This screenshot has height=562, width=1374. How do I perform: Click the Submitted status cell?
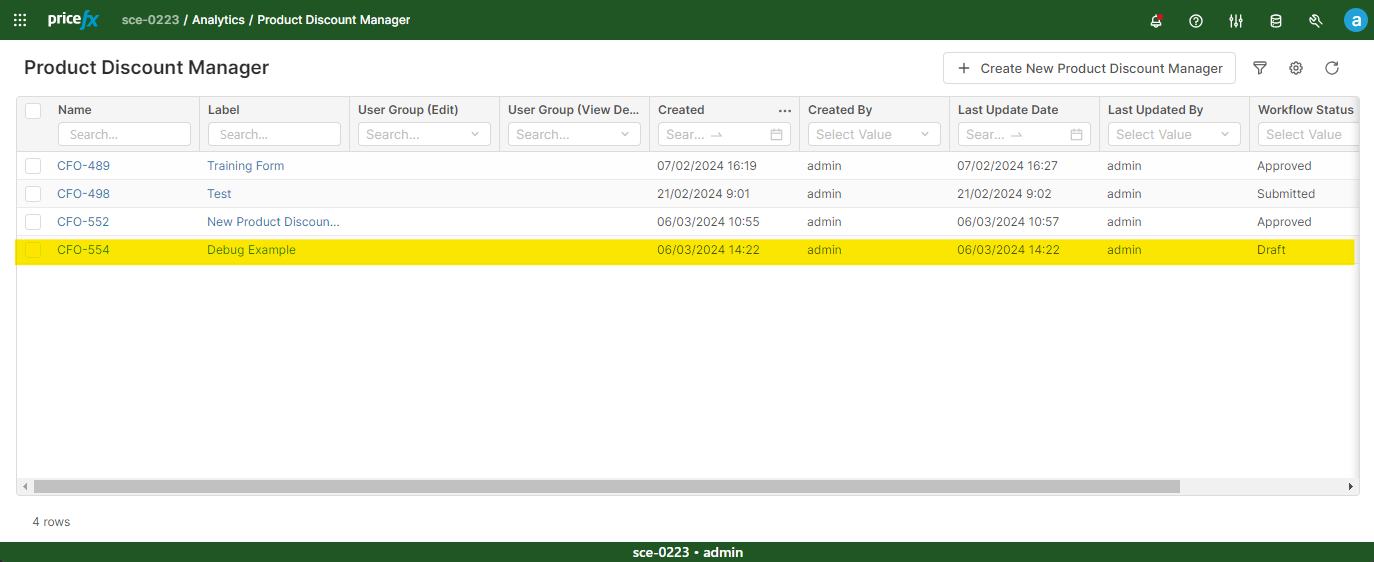(1286, 194)
